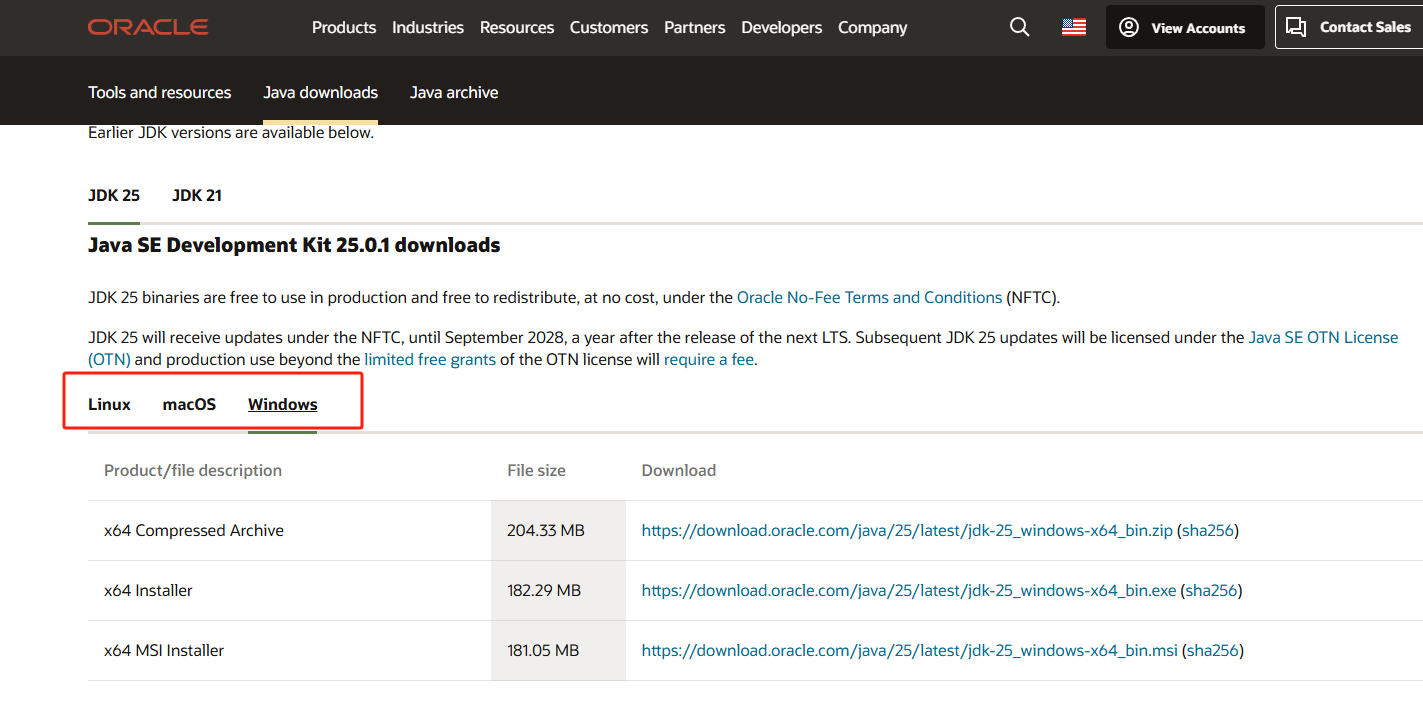Image resolution: width=1423 pixels, height=725 pixels.
Task: Open the Resources menu
Action: tap(517, 28)
